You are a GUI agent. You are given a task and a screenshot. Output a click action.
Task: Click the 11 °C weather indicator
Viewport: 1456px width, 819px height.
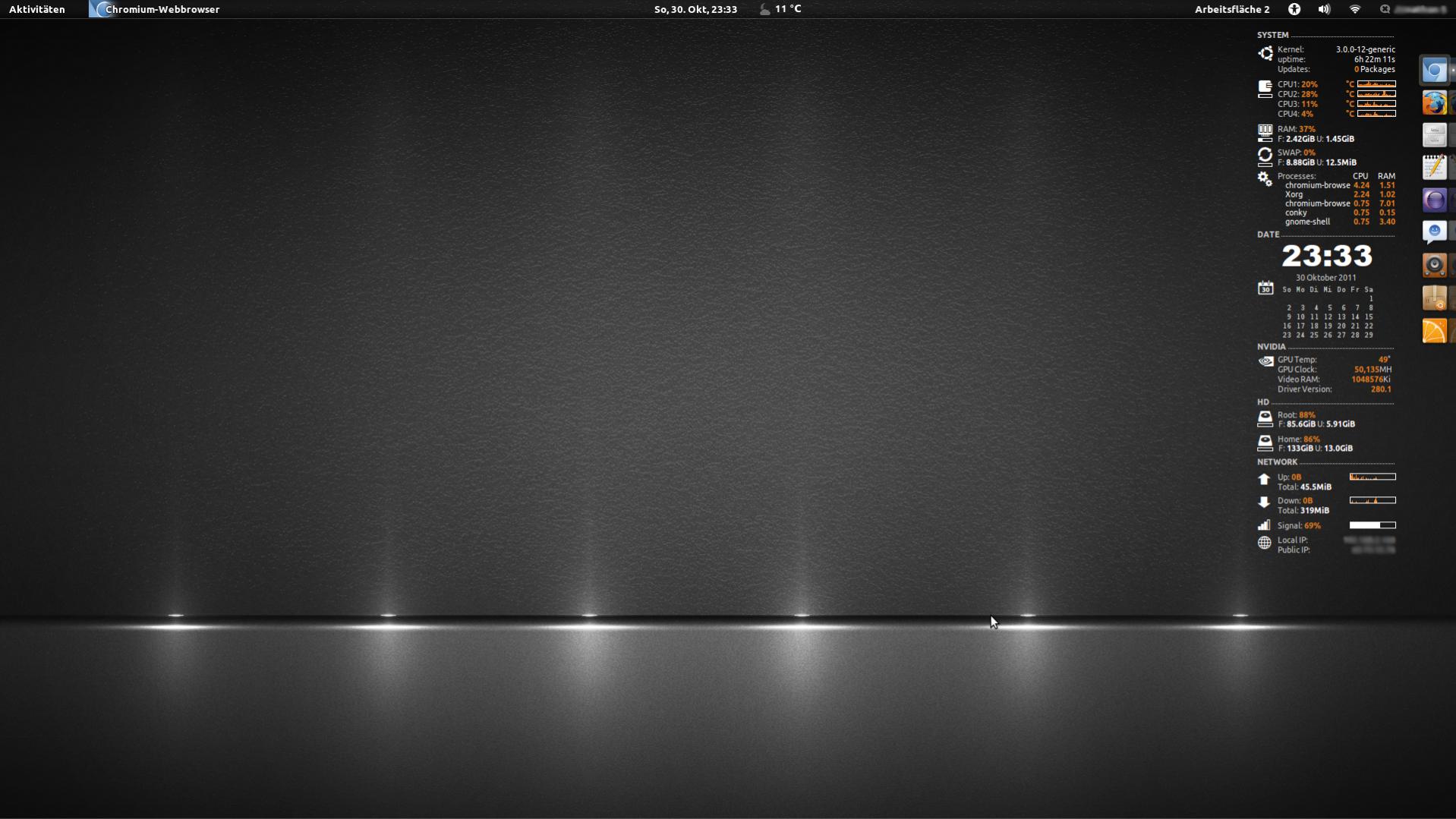(x=788, y=9)
